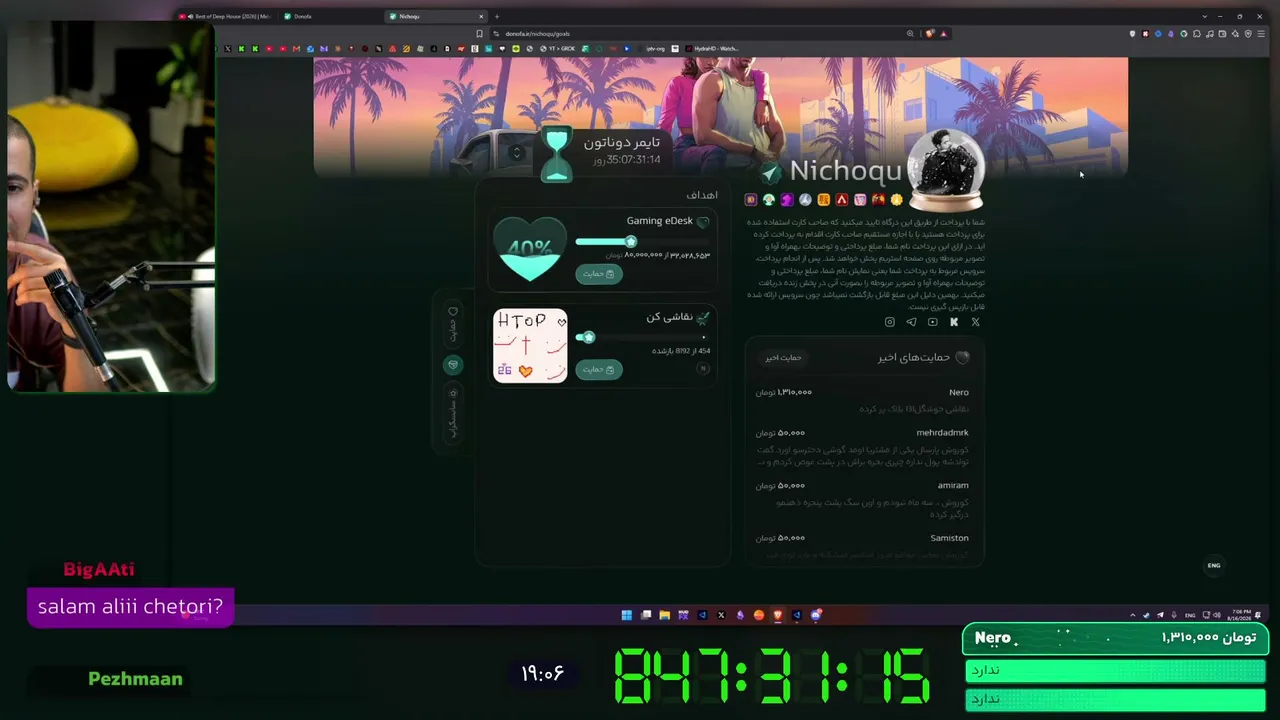Select the green diamond icon in the side rail

point(453,365)
